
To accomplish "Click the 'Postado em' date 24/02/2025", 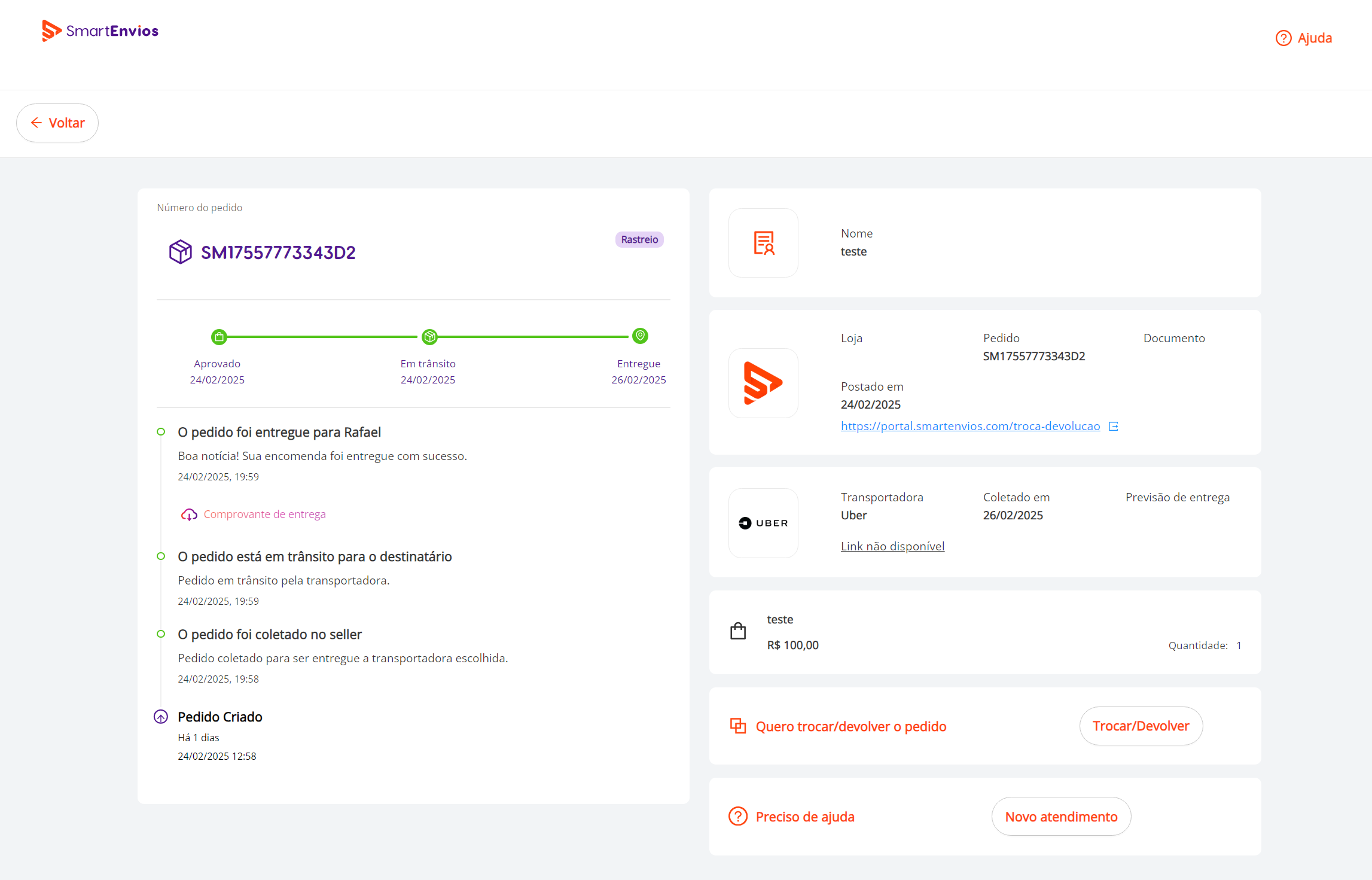I will coord(871,404).
